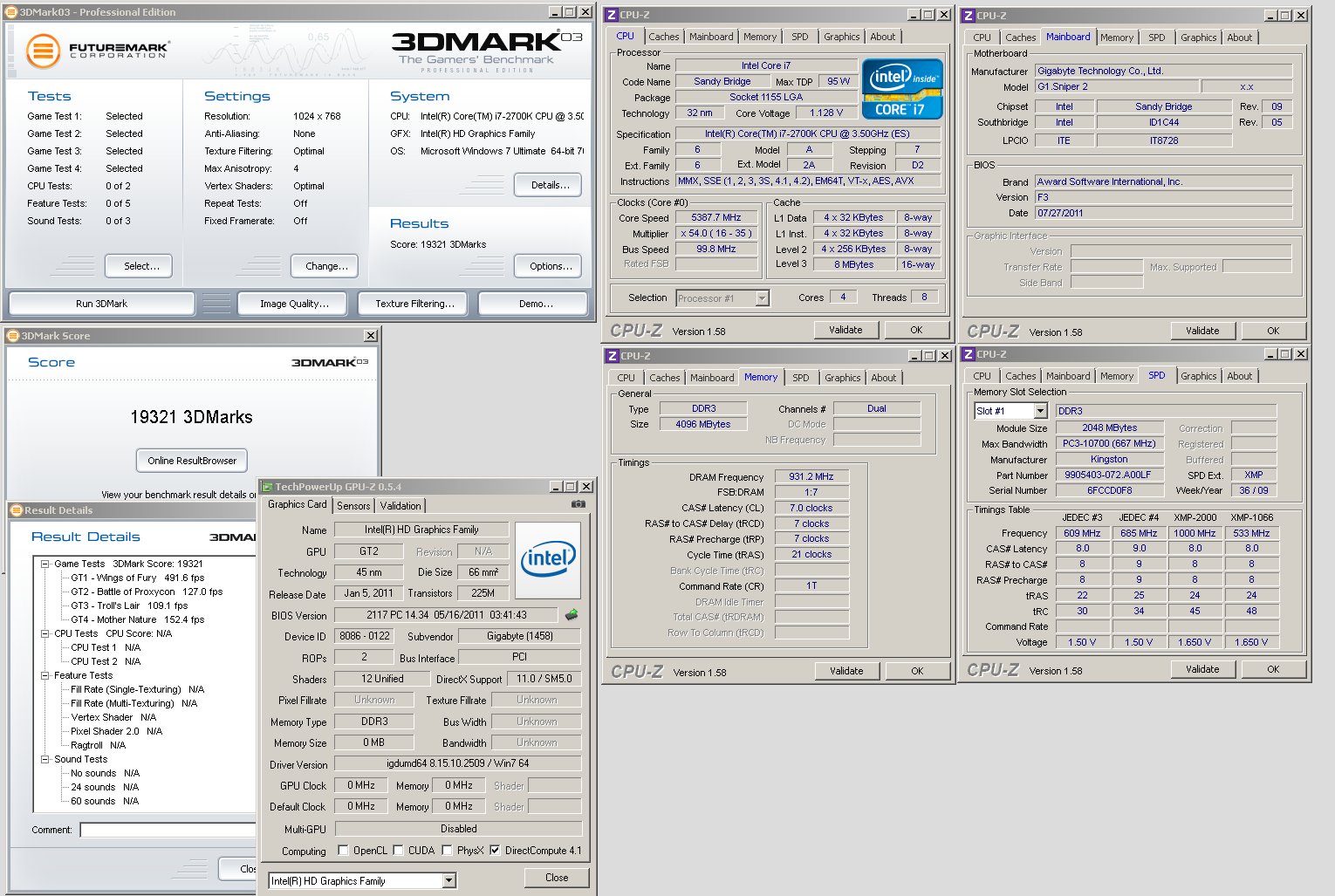Click the Change... settings button
The height and width of the screenshot is (896, 1335).
coord(326,266)
